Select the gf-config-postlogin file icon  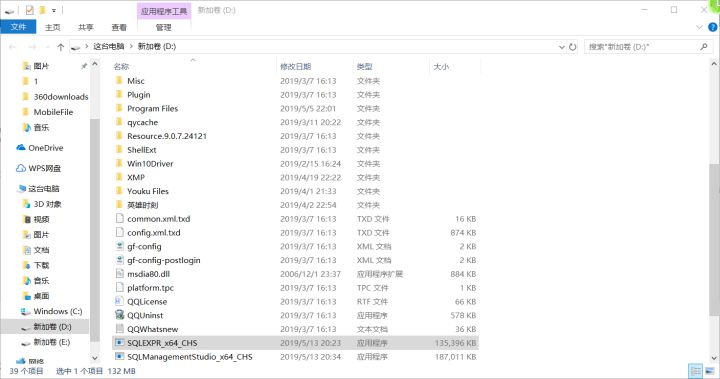pos(119,260)
